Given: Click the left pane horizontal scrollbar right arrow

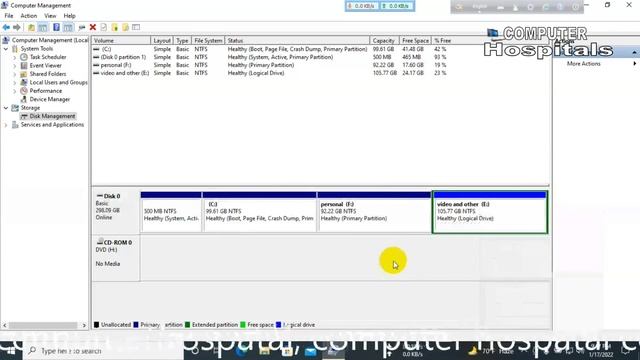Looking at the screenshot, I should coord(84,325).
